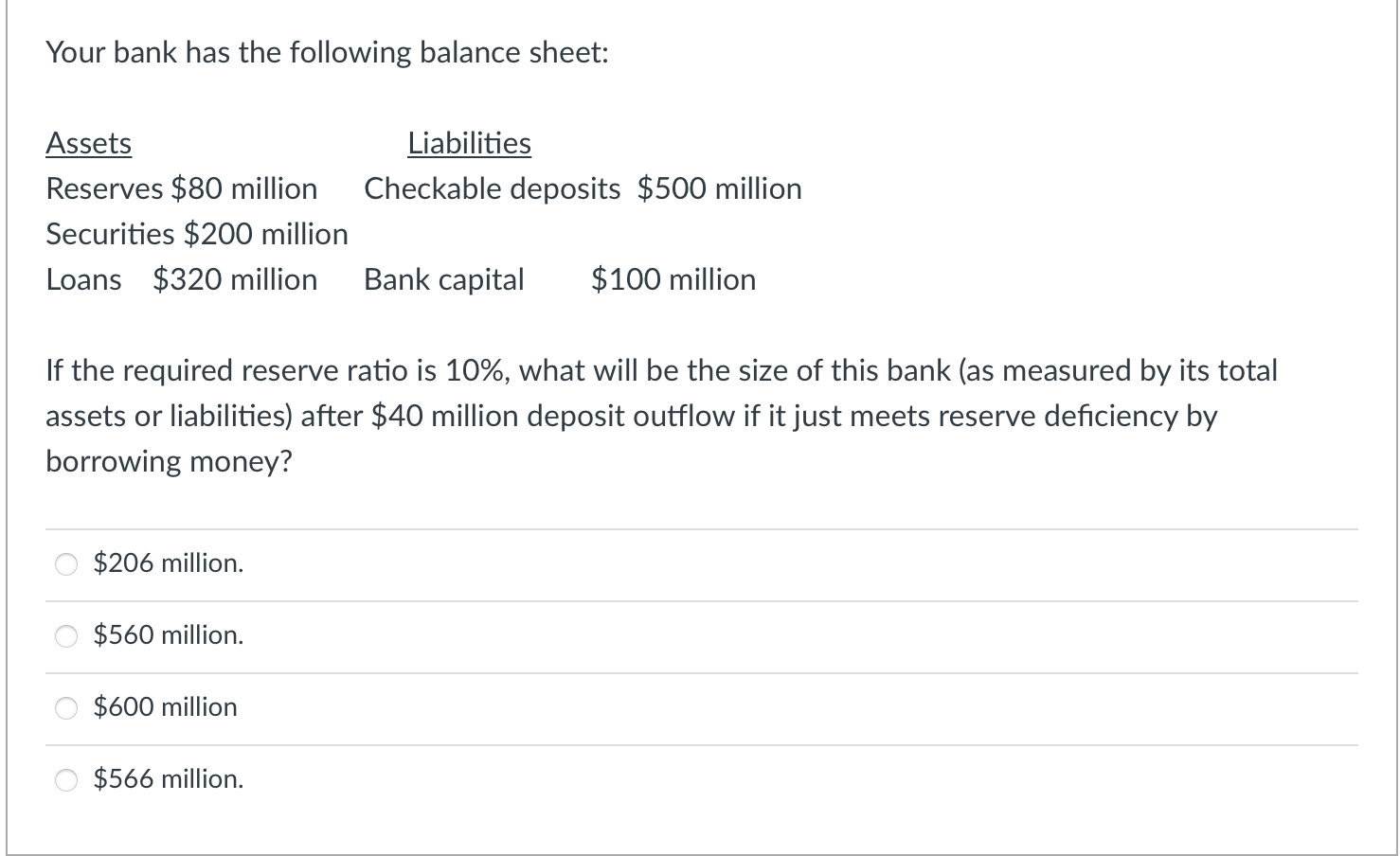Viewport: 1400px width, 856px height.
Task: Click the Loans $320 million line
Action: [181, 279]
